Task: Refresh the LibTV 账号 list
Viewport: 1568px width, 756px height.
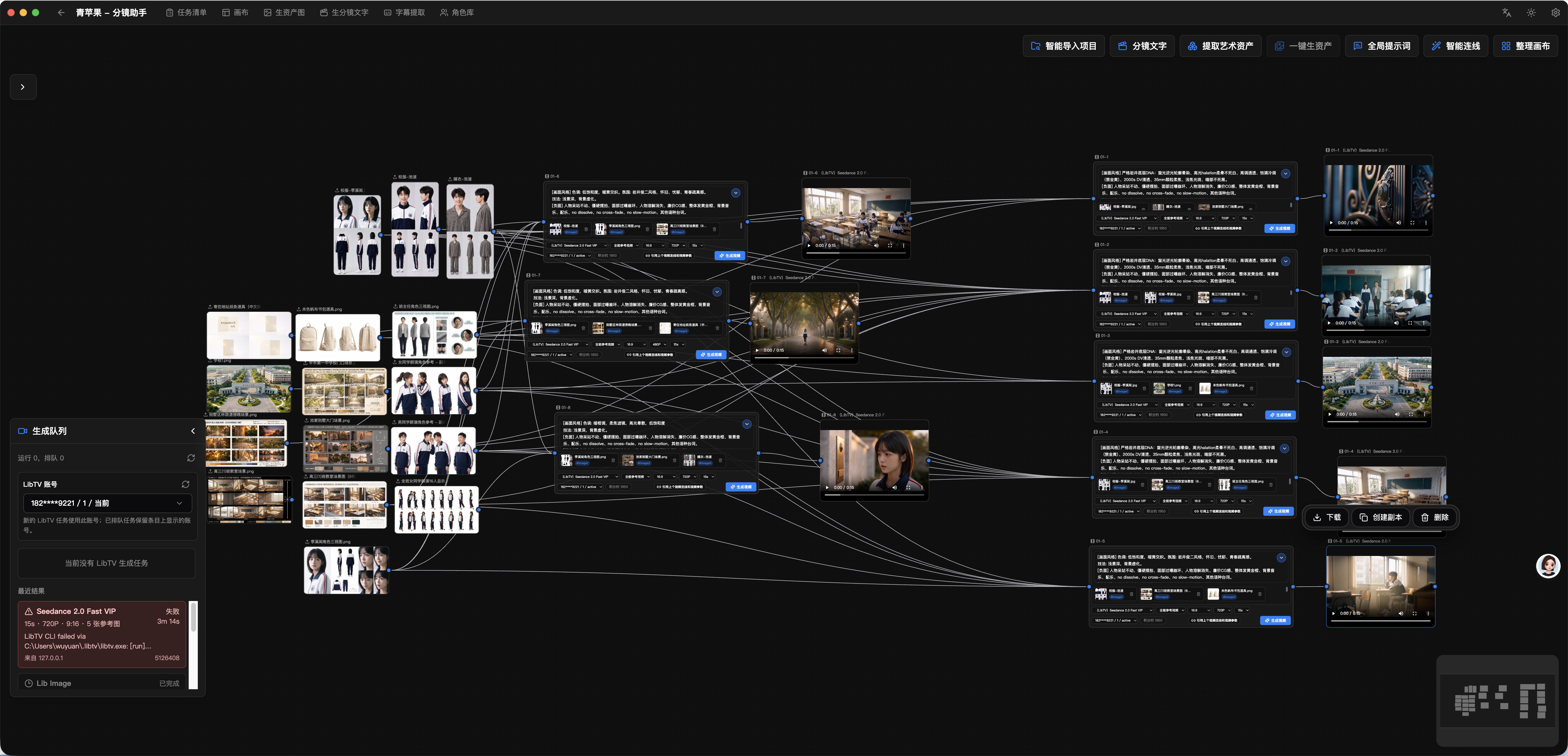Action: tap(186, 484)
